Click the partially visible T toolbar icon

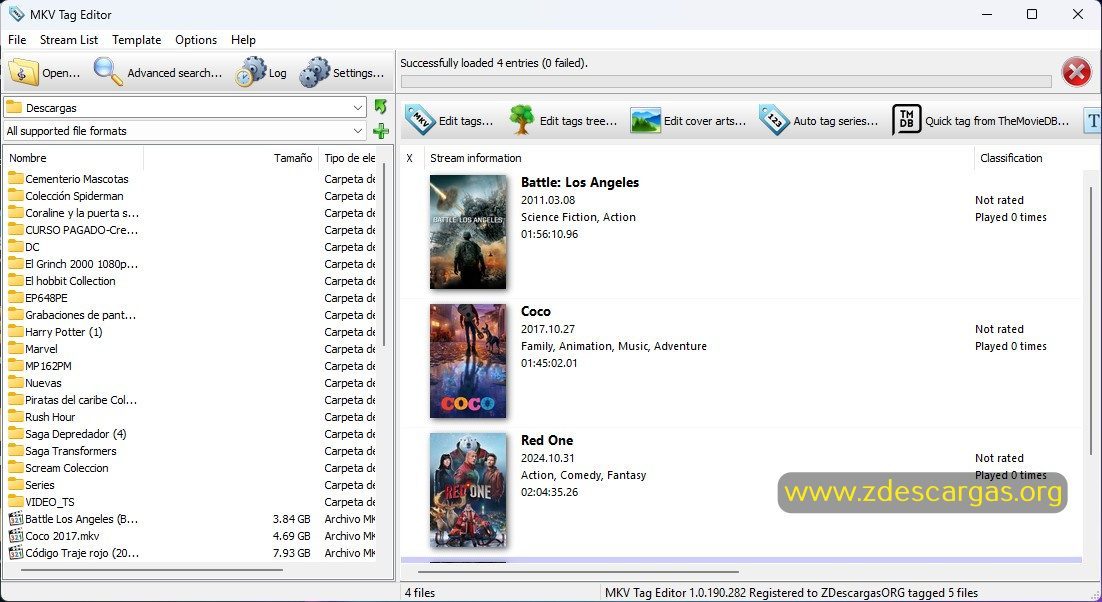click(1092, 120)
